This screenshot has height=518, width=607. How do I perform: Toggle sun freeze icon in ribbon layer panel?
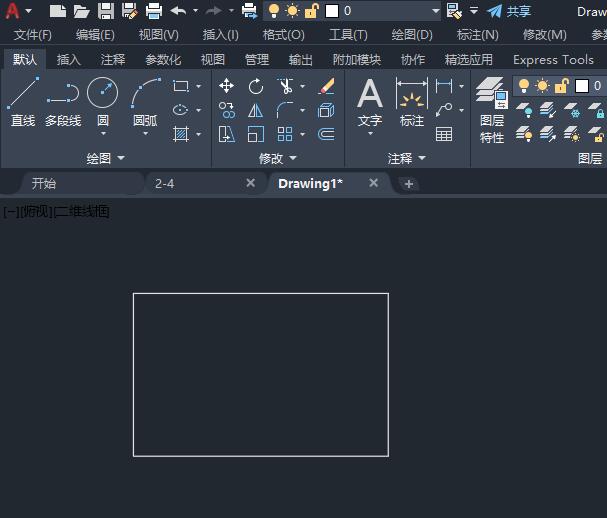pos(542,86)
